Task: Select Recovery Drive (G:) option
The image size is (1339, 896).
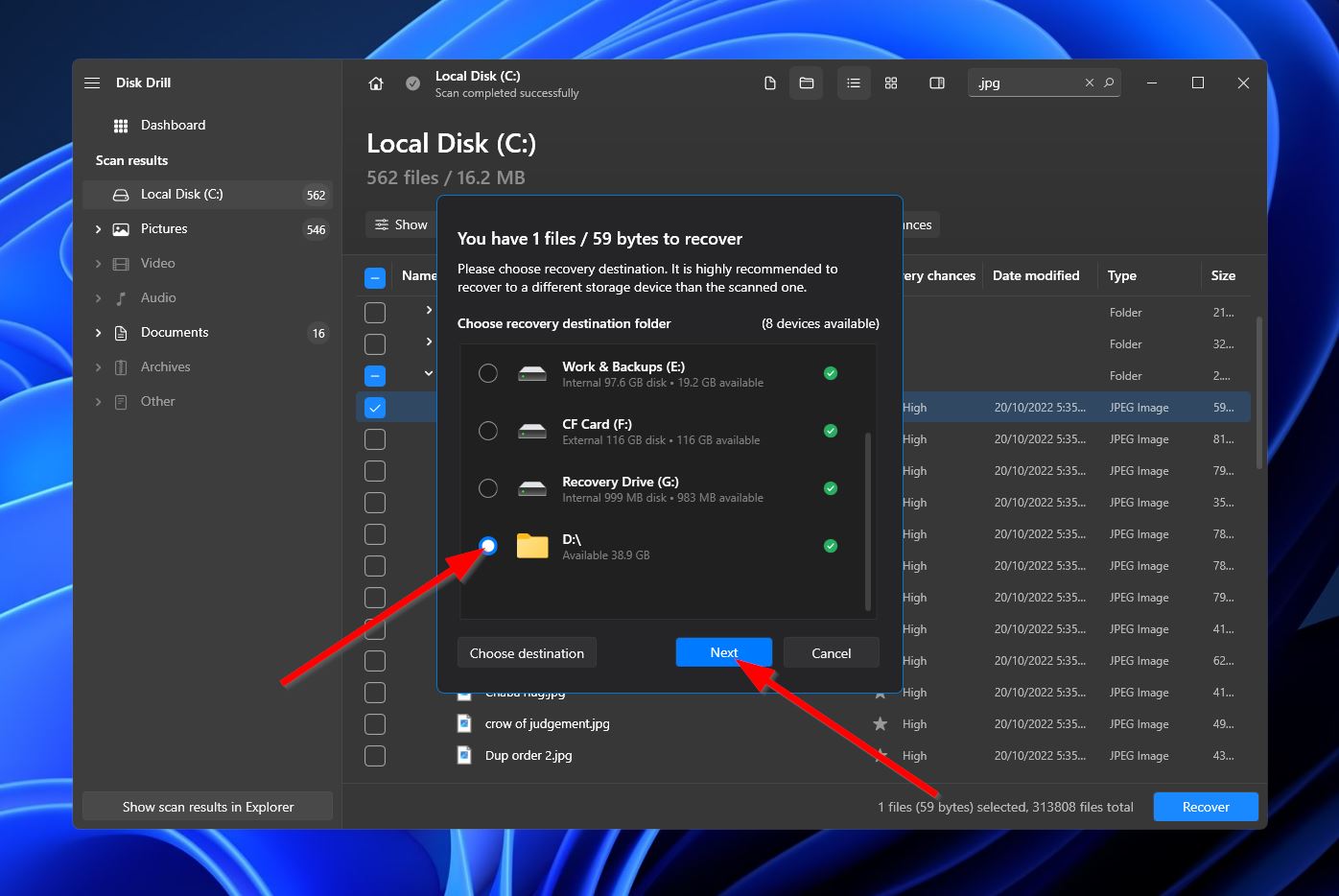Action: [x=488, y=488]
